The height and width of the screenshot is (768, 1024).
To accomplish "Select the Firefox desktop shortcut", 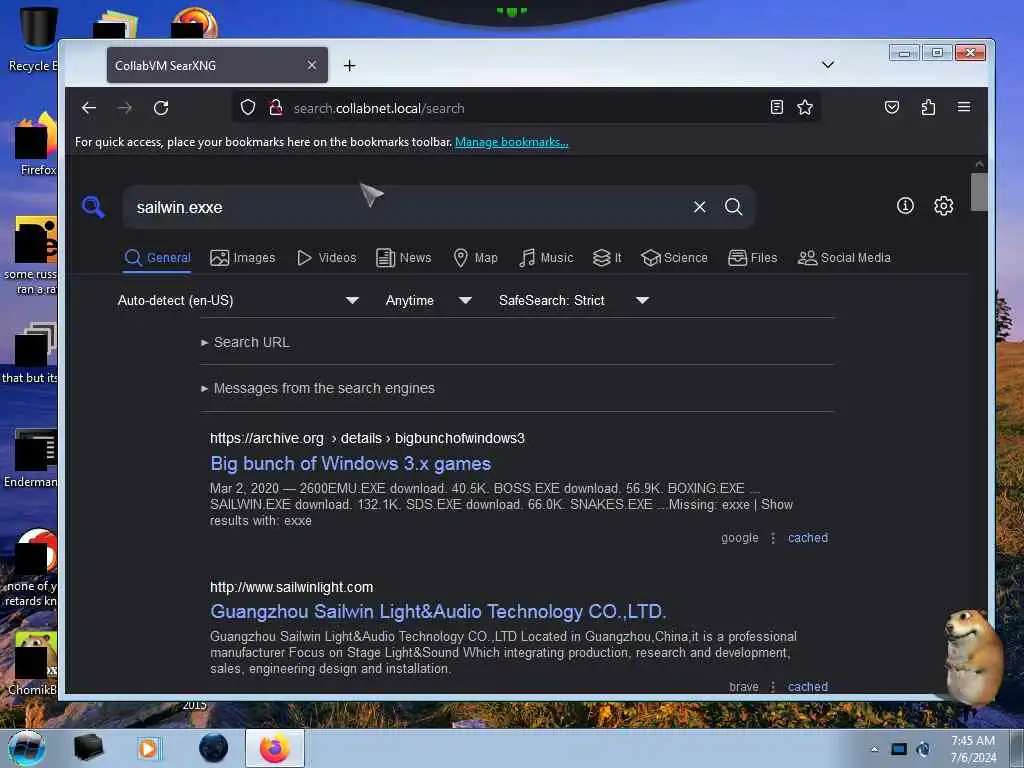I will tap(36, 144).
